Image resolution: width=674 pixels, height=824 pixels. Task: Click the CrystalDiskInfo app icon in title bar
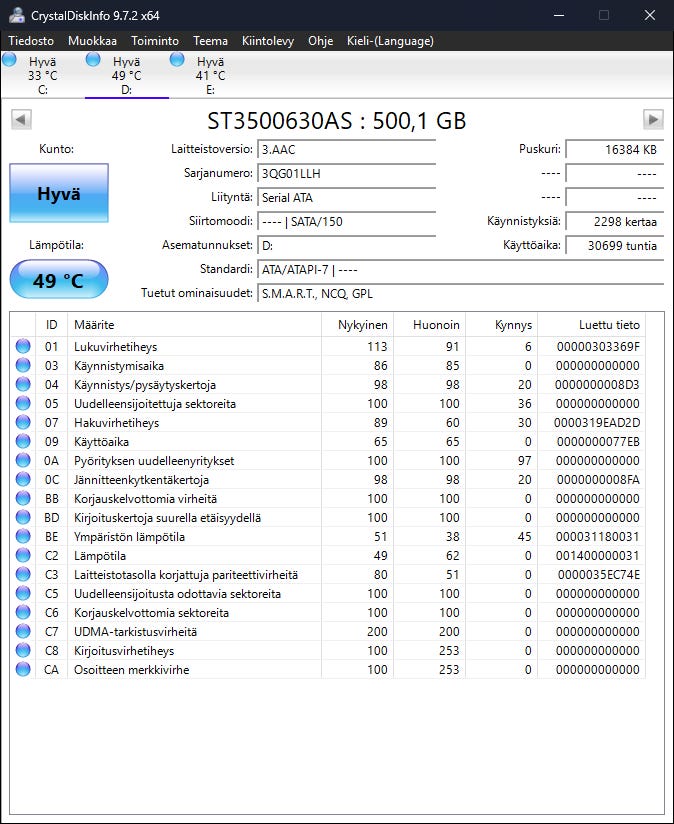pyautogui.click(x=15, y=16)
